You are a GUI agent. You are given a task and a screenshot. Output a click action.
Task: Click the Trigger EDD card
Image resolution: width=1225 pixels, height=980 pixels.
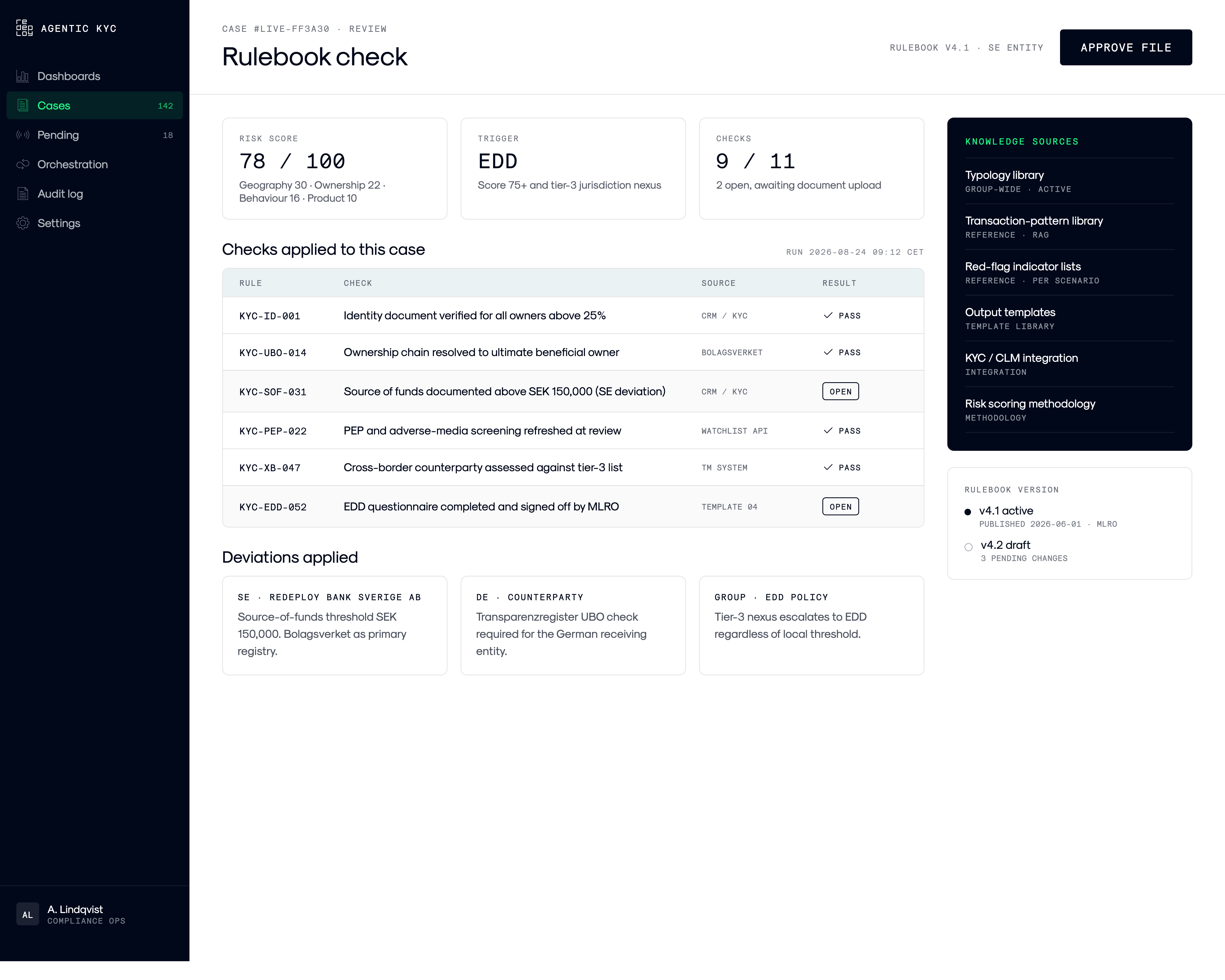coord(573,169)
